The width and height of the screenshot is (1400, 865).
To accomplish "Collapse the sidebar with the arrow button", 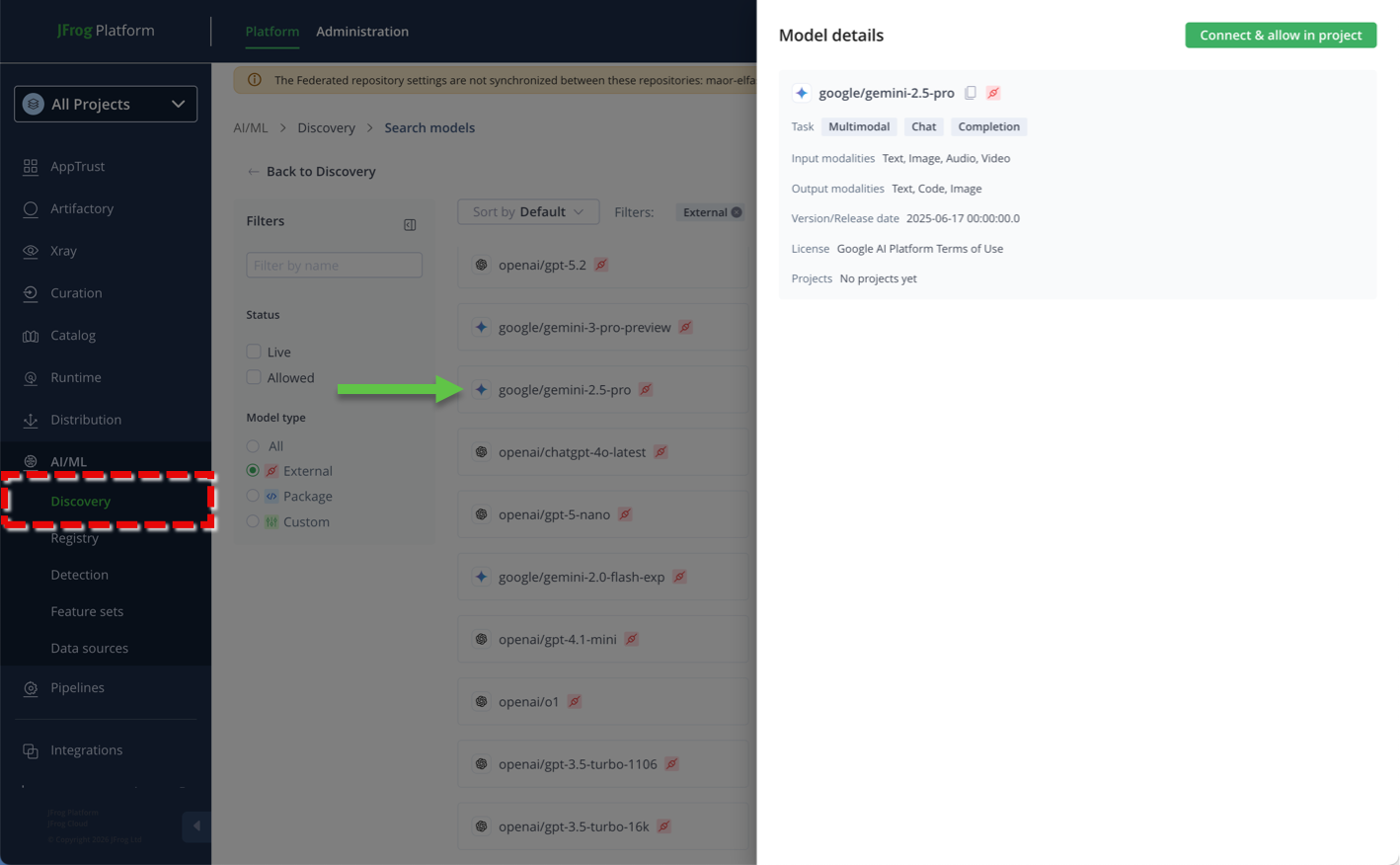I will click(x=196, y=826).
